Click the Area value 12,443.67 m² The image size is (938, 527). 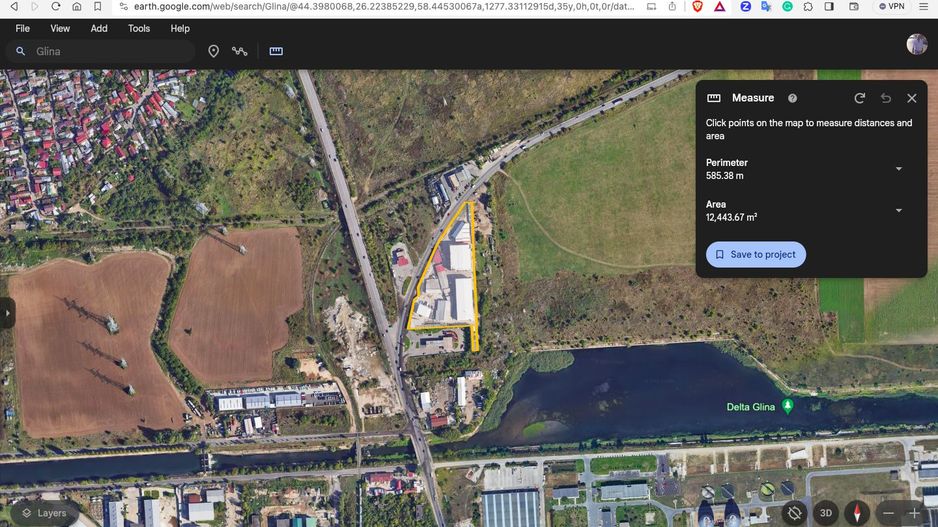coord(731,217)
